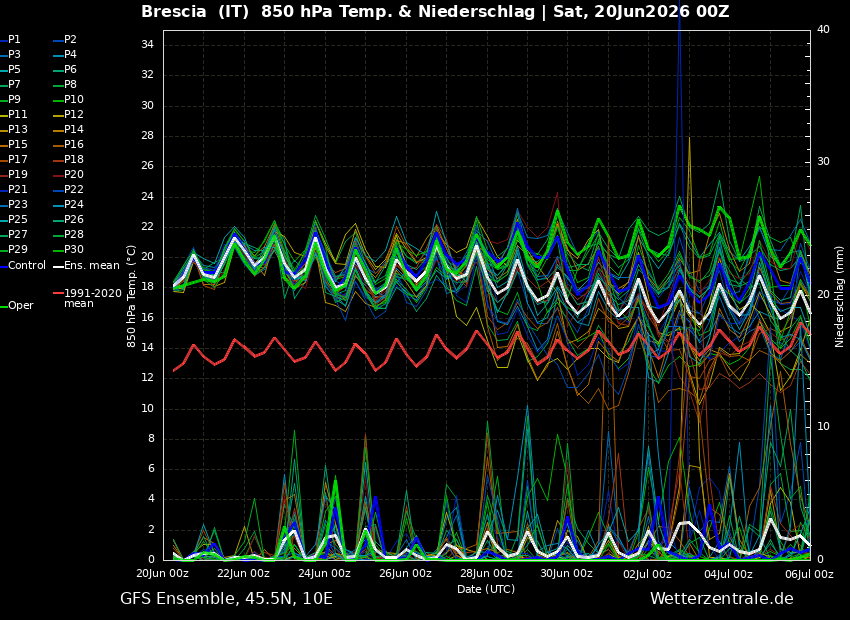Click the "6" temperature axis tick label
Image resolution: width=850 pixels, height=620 pixels.
tap(151, 469)
